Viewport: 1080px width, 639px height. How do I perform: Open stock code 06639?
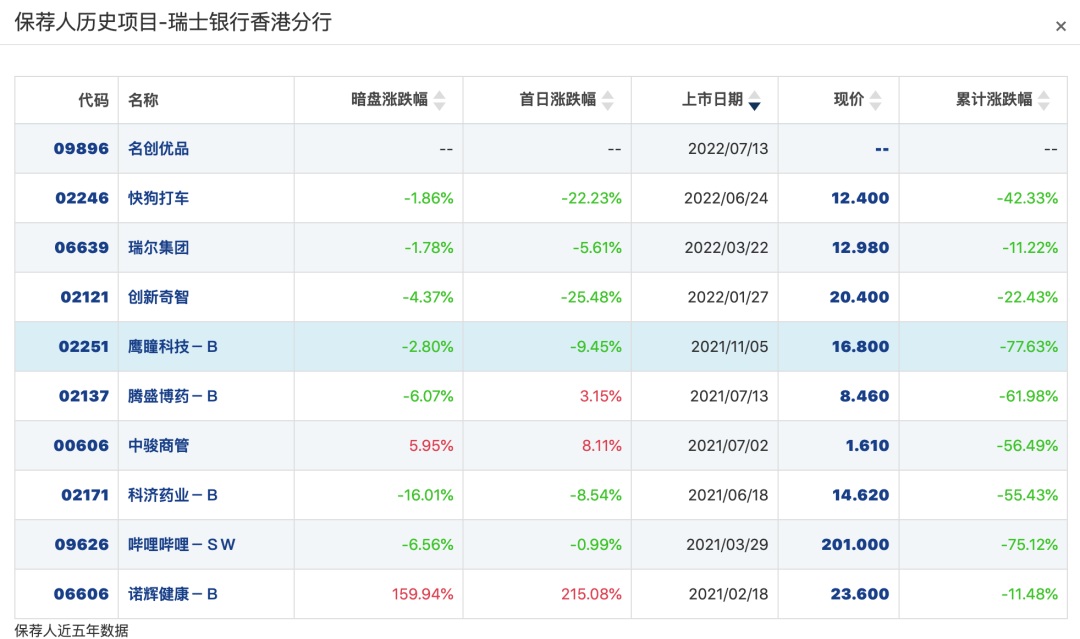(81, 248)
